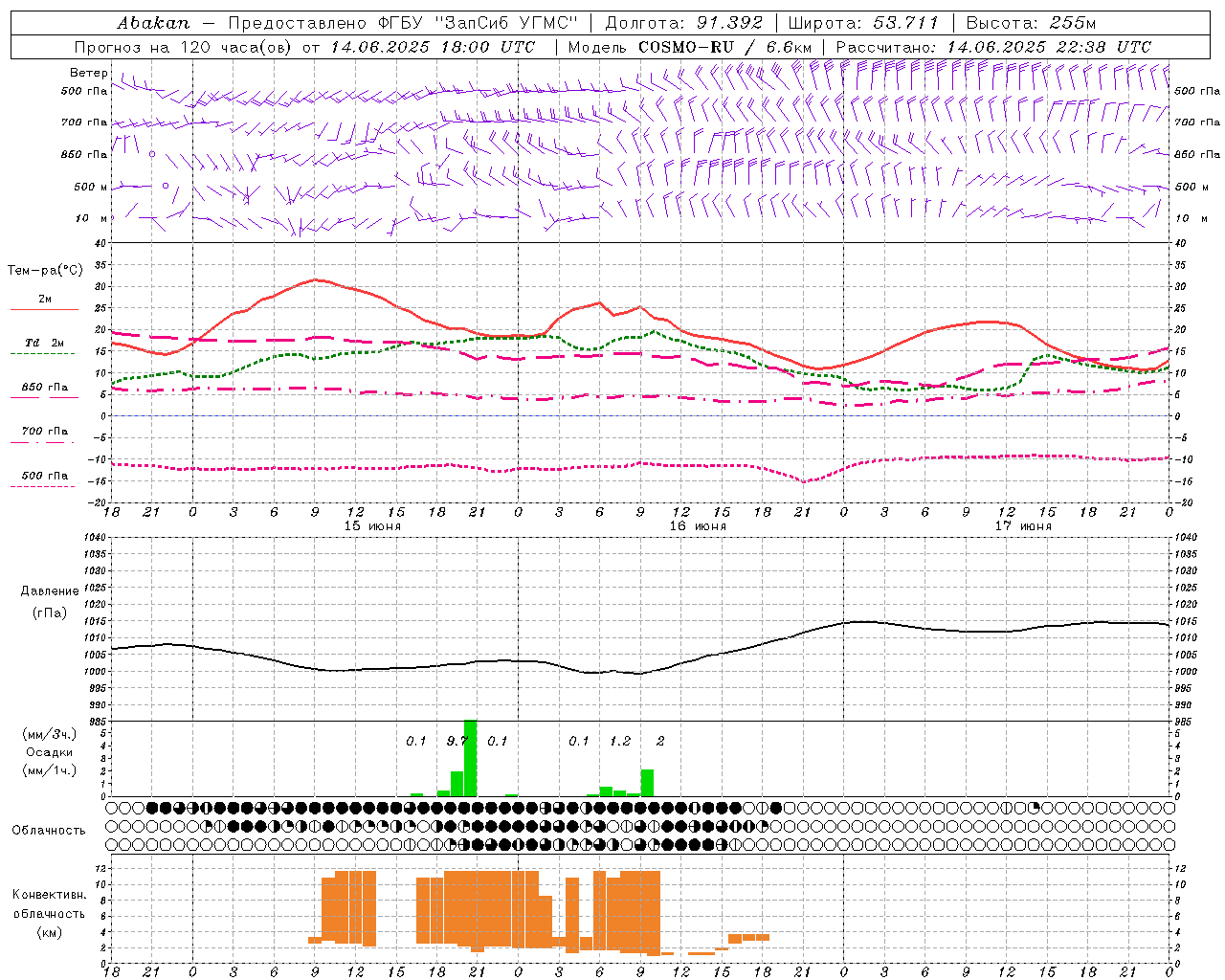Click the (мм/1ч.) unit label
This screenshot has height=980, width=1225.
pyautogui.click(x=50, y=770)
